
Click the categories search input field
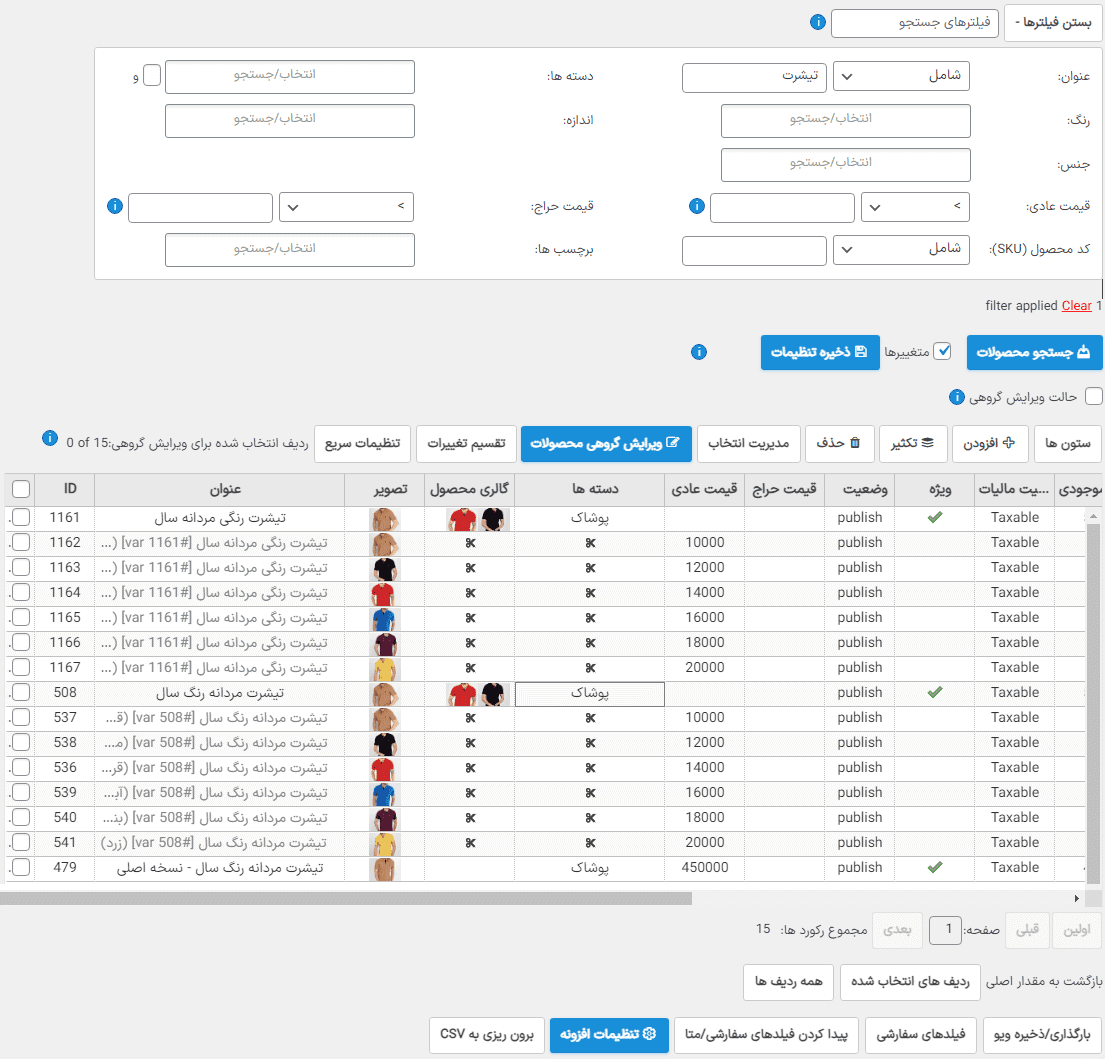[x=290, y=76]
